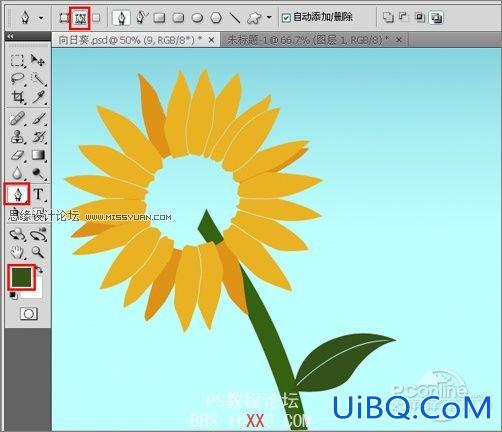Select Fill Pixels mode in options bar
This screenshot has width=502, height=432.
tap(96, 18)
